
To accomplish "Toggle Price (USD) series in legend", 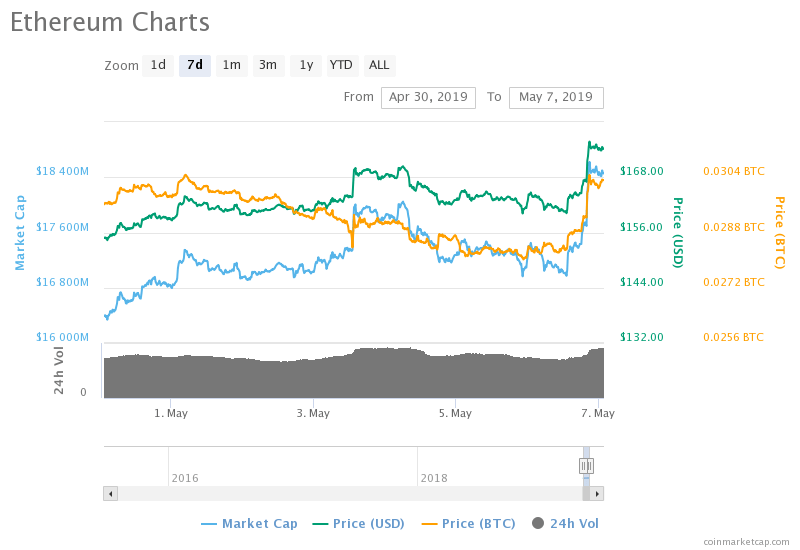I will (x=360, y=523).
